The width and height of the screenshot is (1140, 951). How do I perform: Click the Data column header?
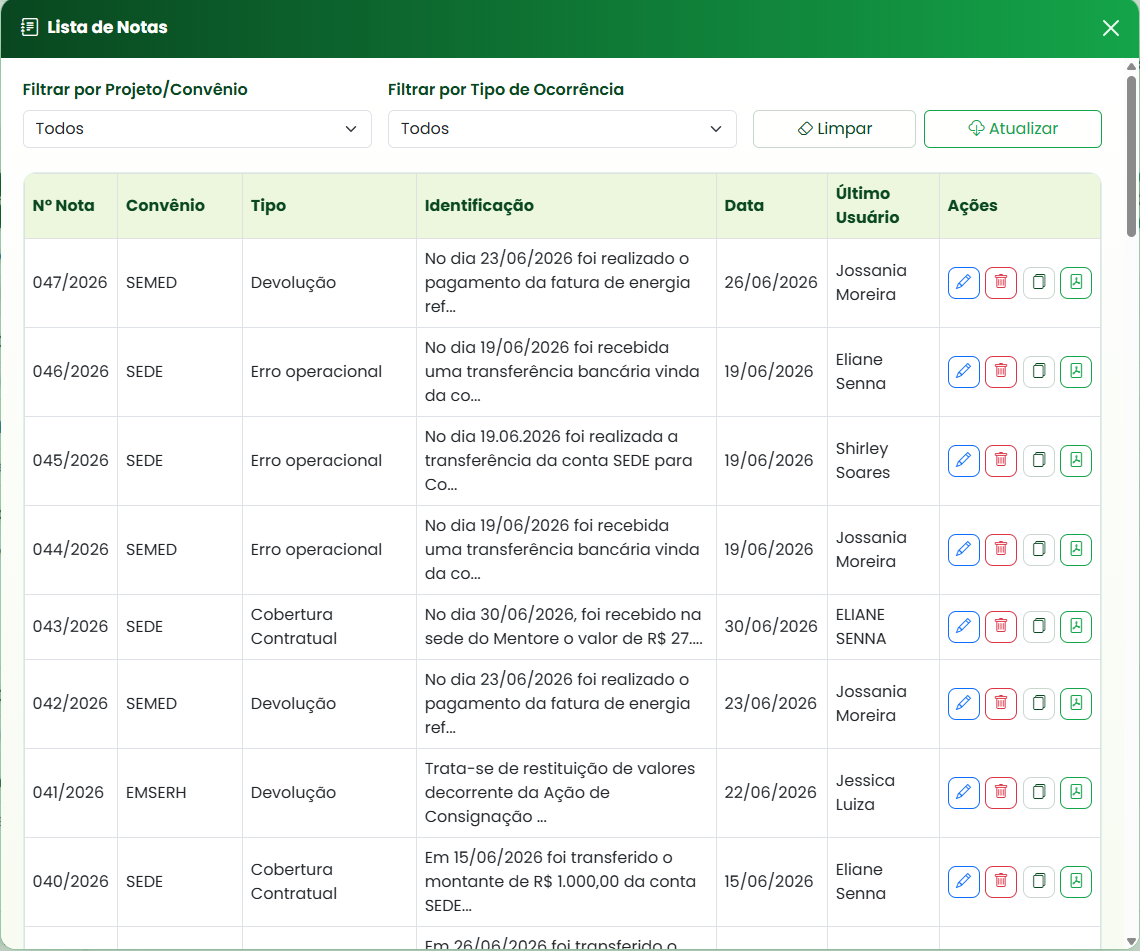771,206
